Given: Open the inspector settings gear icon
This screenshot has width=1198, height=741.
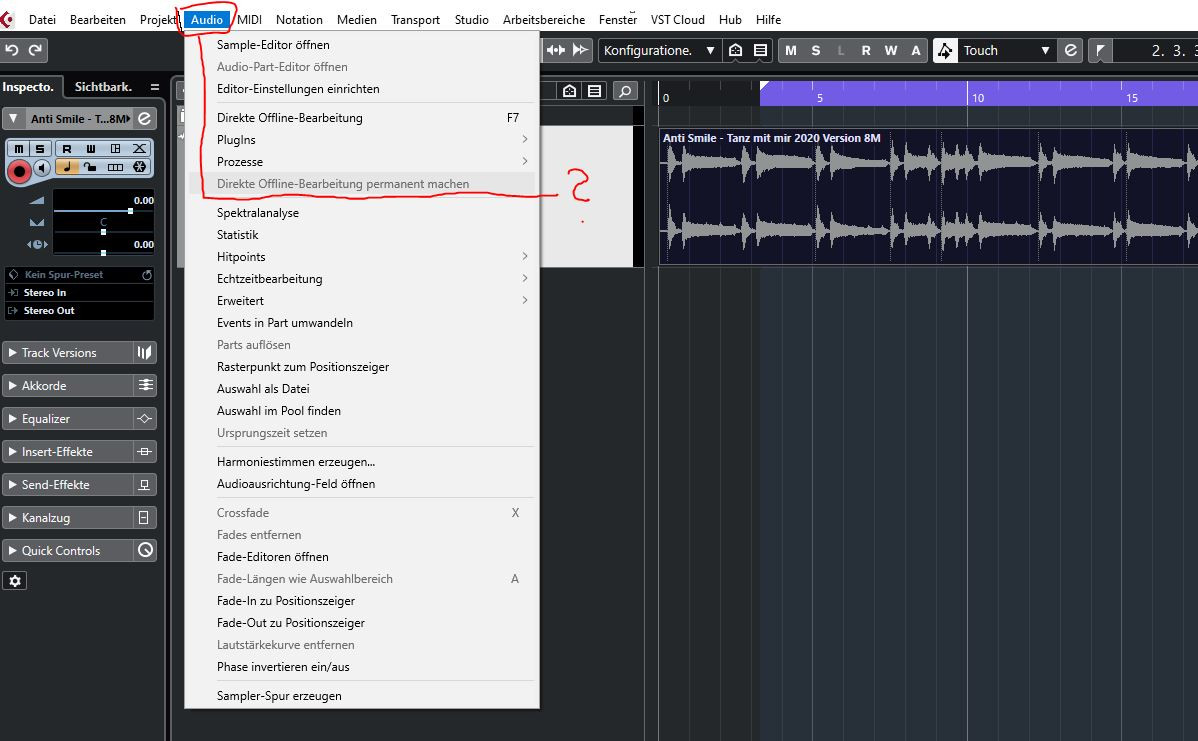Looking at the screenshot, I should (x=15, y=581).
